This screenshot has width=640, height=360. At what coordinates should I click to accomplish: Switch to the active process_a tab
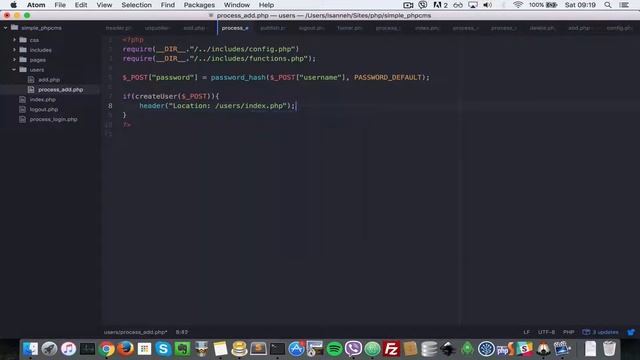click(x=235, y=28)
